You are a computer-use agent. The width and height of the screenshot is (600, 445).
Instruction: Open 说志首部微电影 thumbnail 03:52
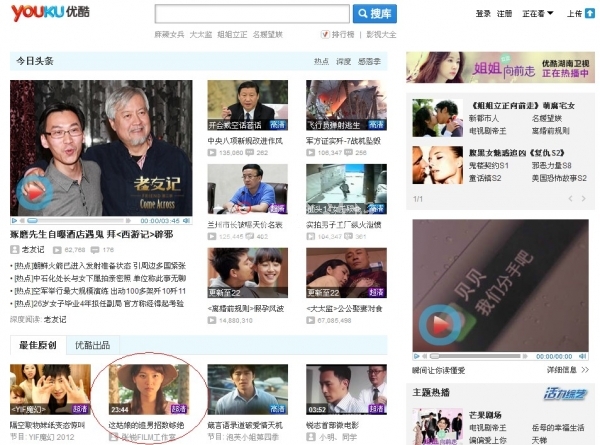click(x=346, y=390)
